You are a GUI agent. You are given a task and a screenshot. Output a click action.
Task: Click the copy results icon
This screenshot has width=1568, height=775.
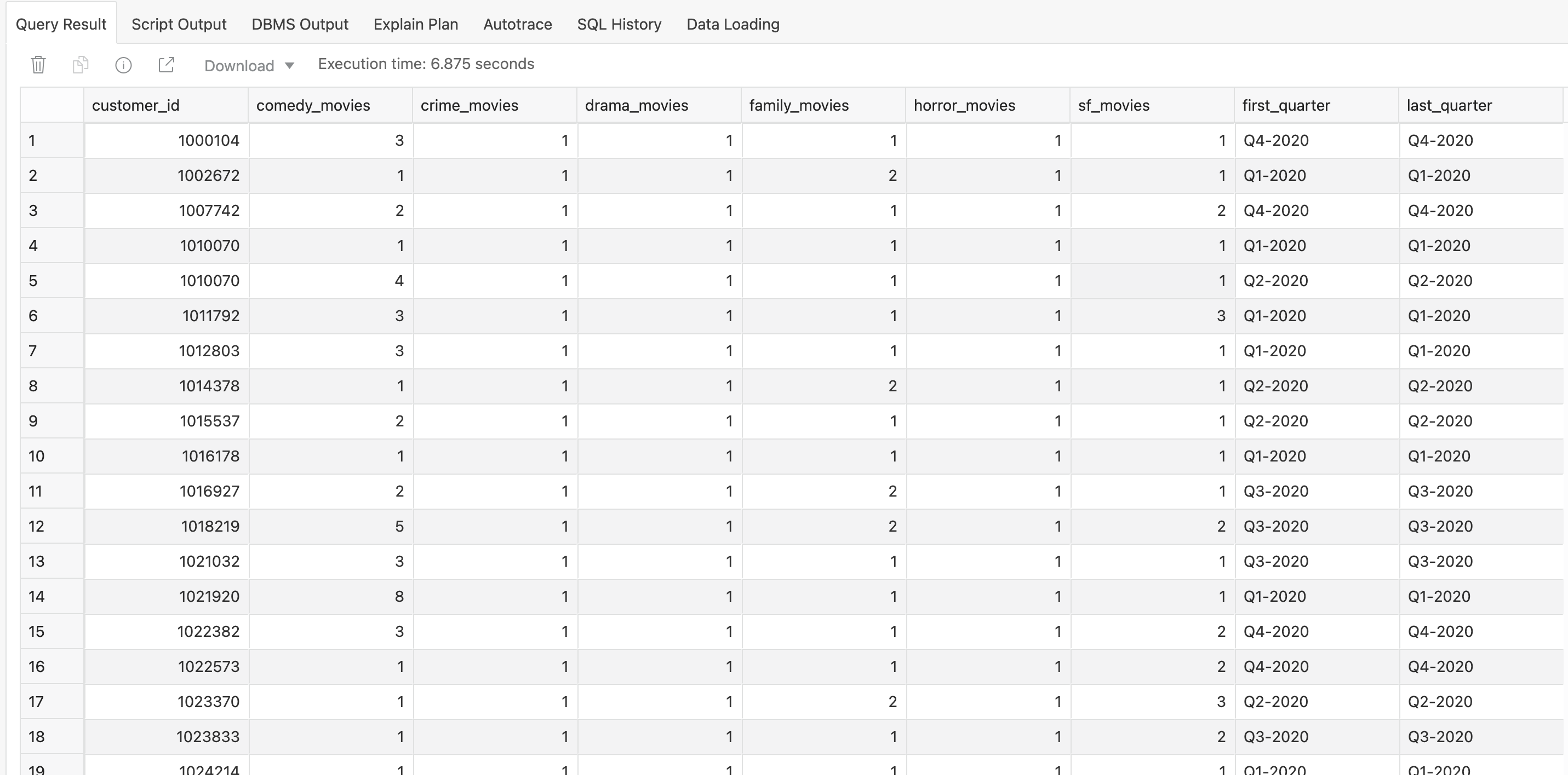click(81, 65)
